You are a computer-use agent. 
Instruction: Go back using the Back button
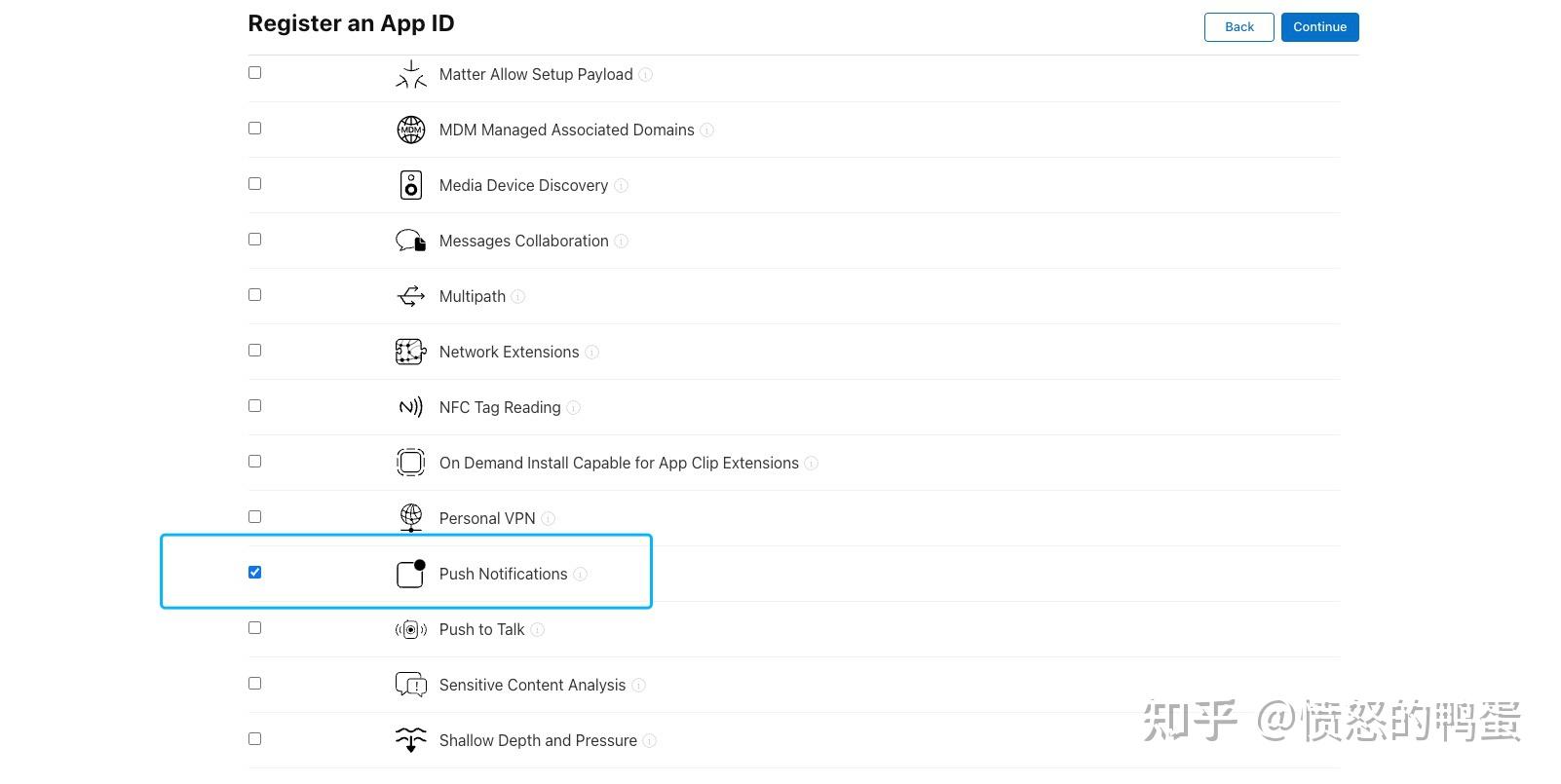point(1238,27)
